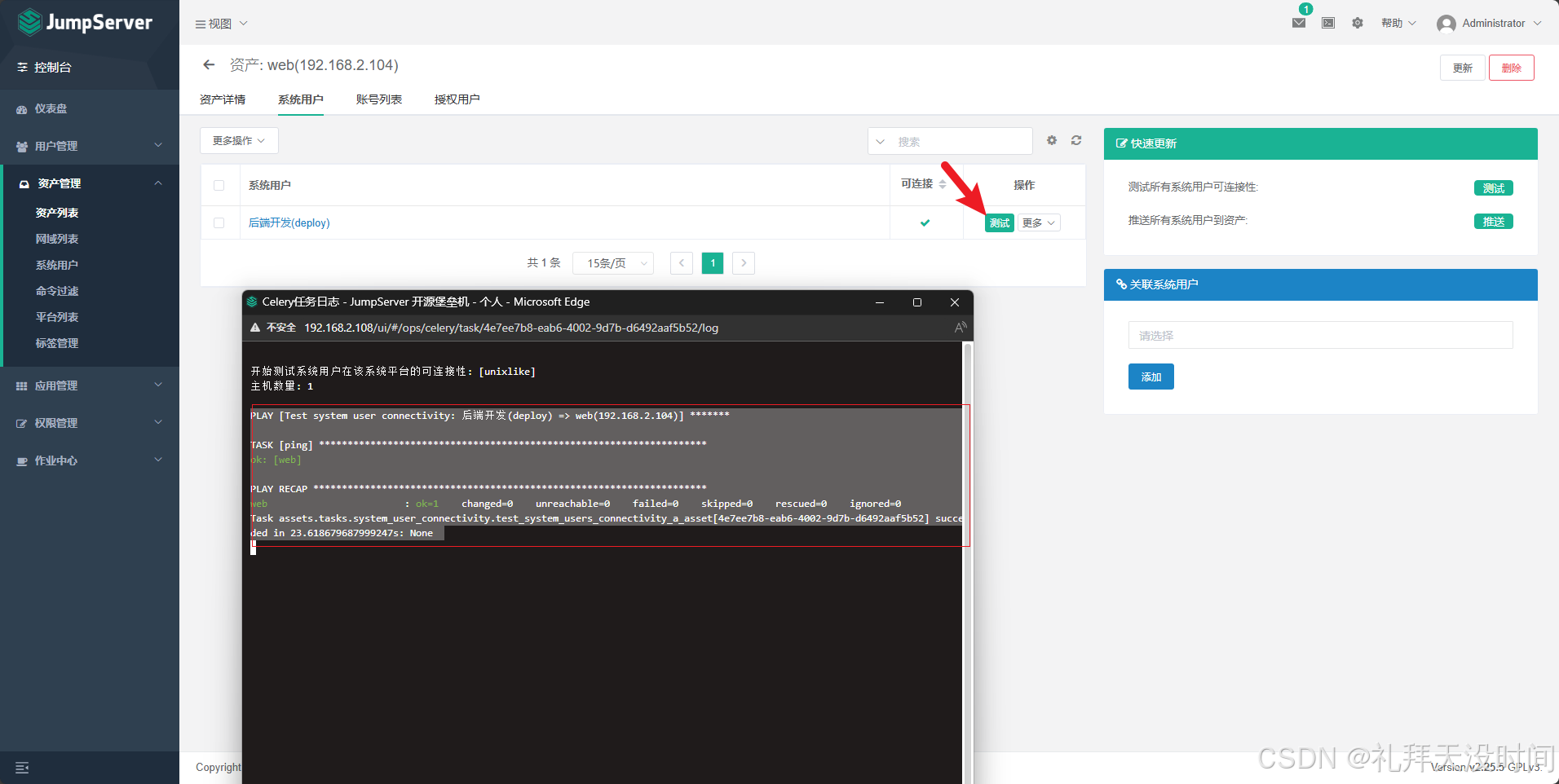Click the 推送 button in quick update
1559x784 pixels.
[1494, 222]
